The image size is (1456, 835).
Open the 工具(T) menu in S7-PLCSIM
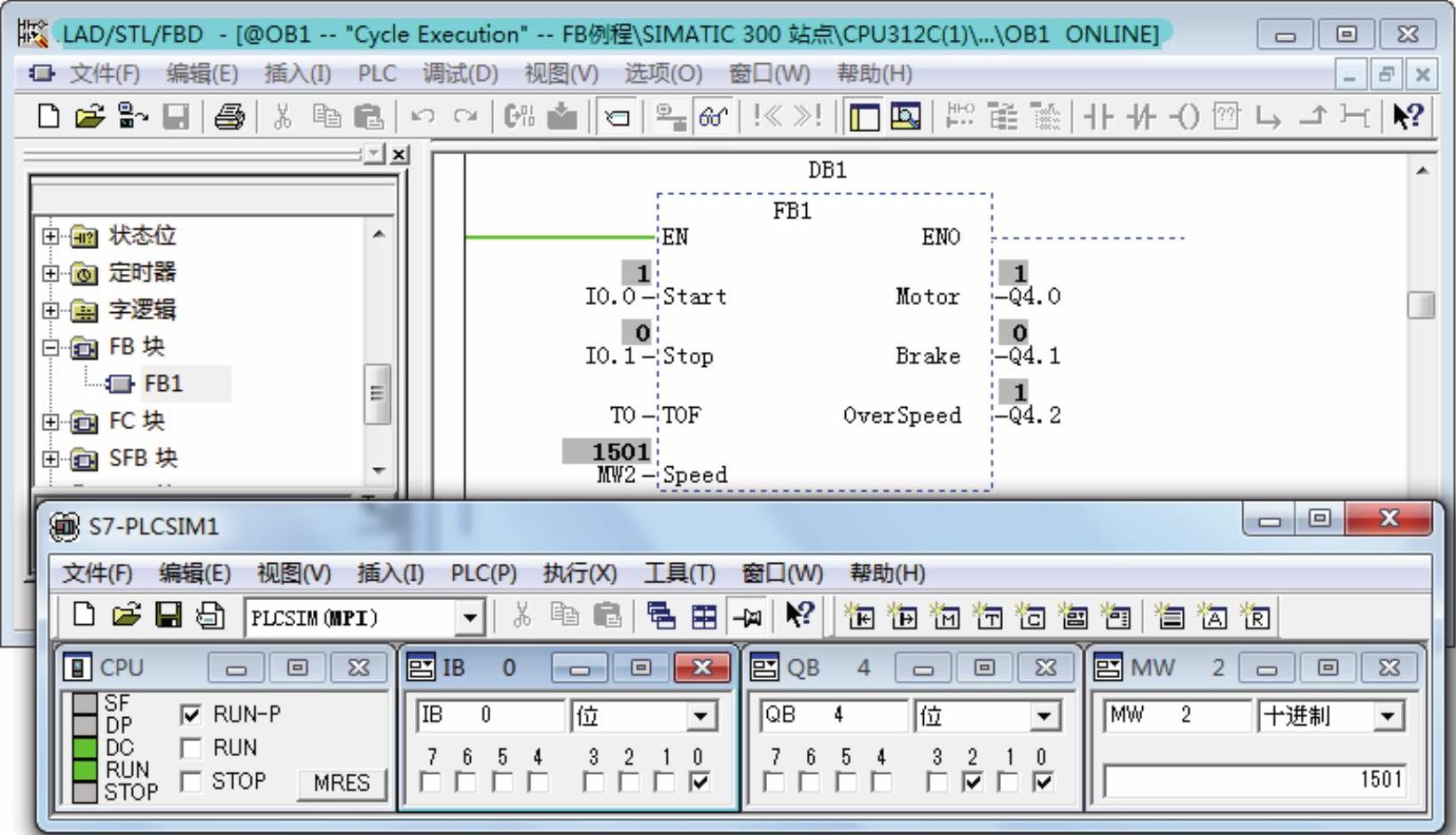(x=679, y=574)
